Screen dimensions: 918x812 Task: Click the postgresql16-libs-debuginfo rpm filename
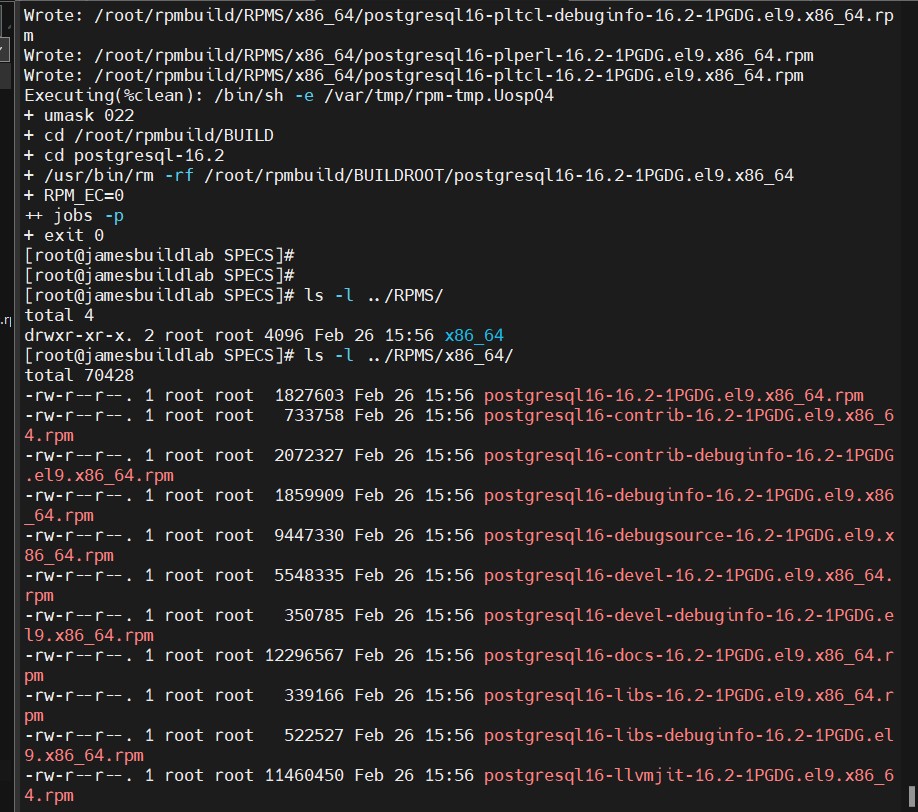(688, 735)
